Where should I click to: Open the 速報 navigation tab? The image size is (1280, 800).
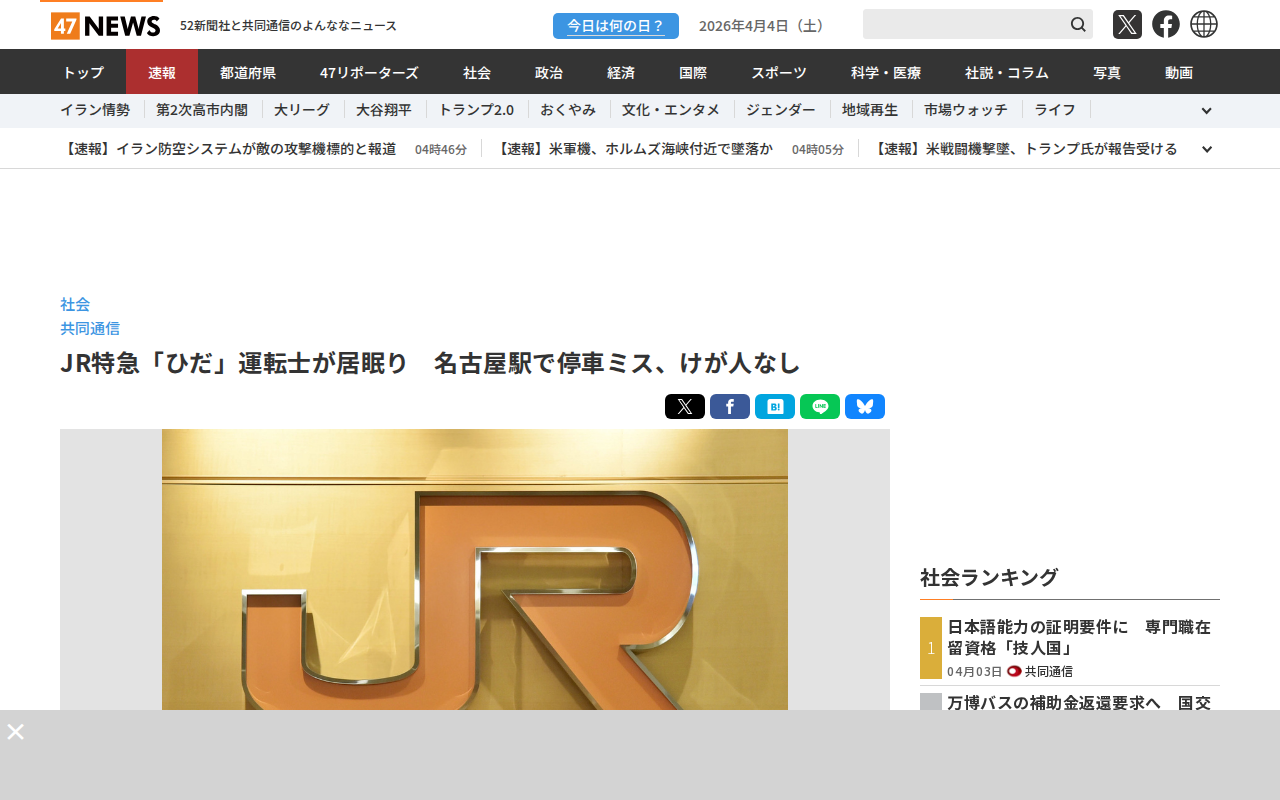point(162,72)
